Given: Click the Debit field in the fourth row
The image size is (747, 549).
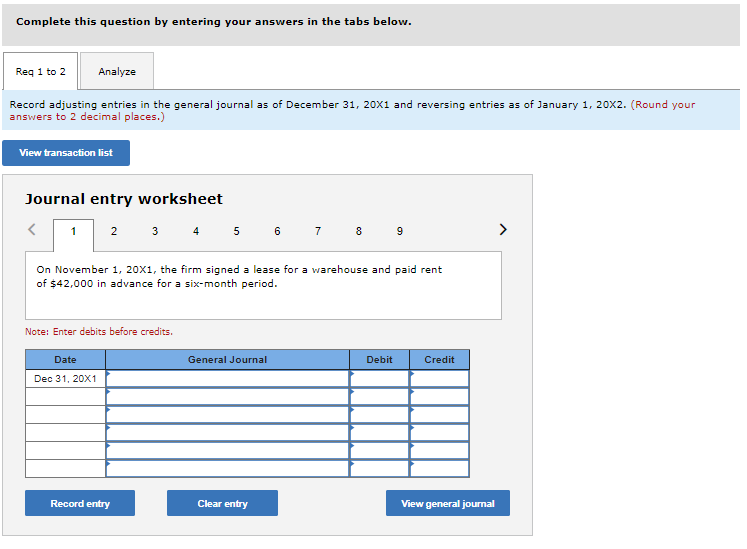Looking at the screenshot, I should (380, 433).
